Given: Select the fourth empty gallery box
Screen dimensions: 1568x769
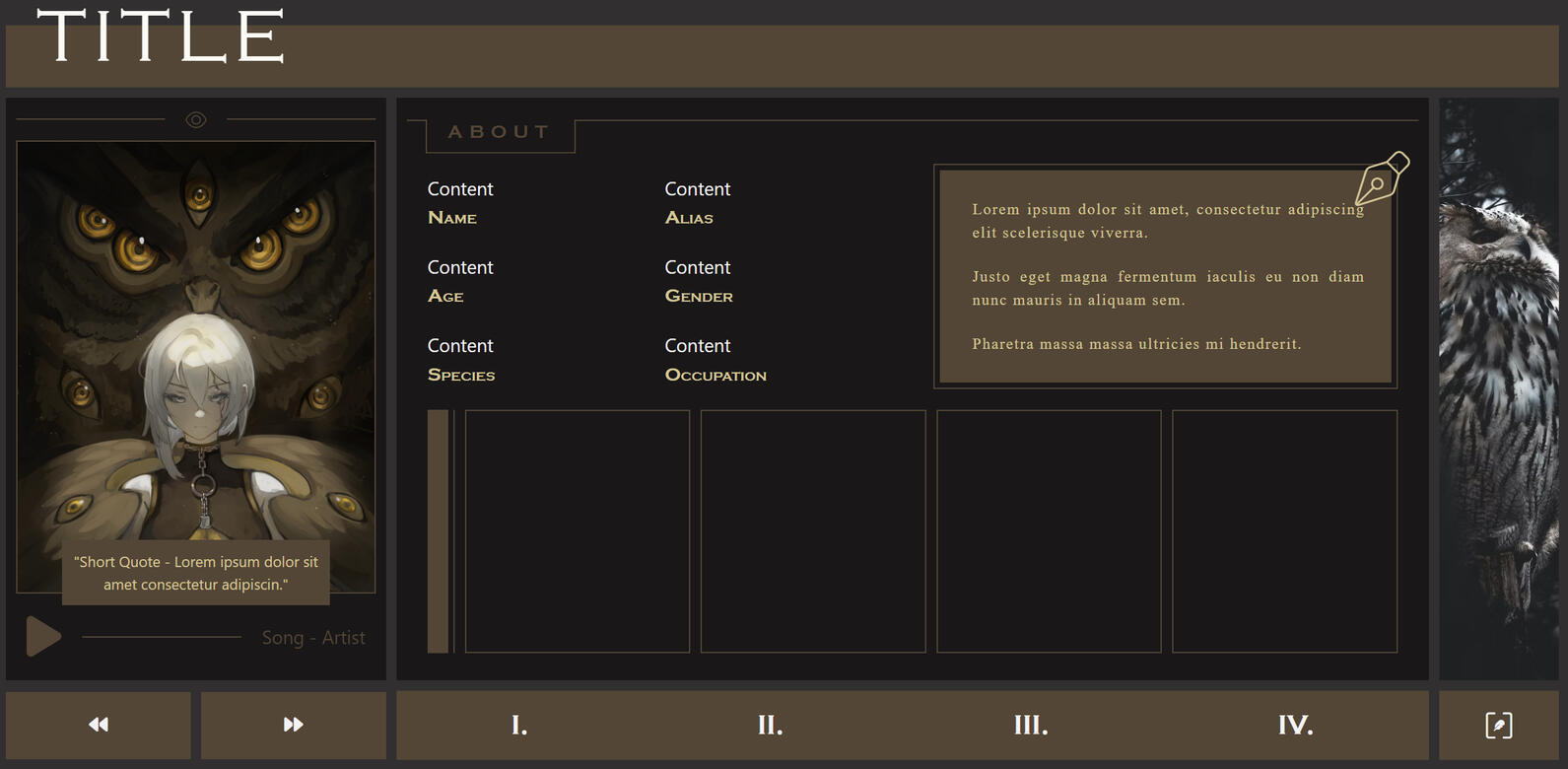Looking at the screenshot, I should pos(1284,531).
